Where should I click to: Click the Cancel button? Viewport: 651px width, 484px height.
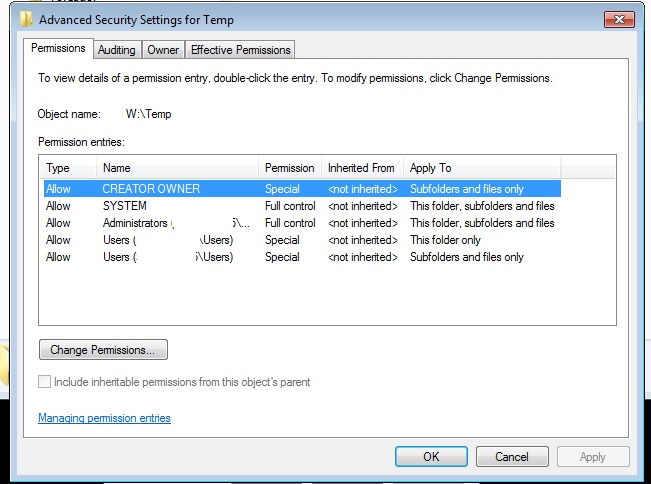coord(511,456)
